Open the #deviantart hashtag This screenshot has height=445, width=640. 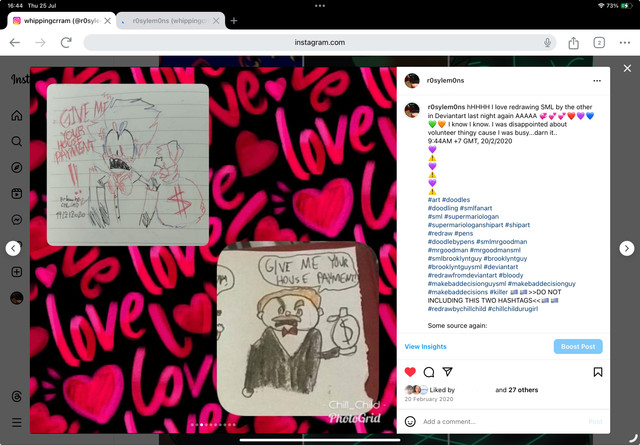click(501, 267)
